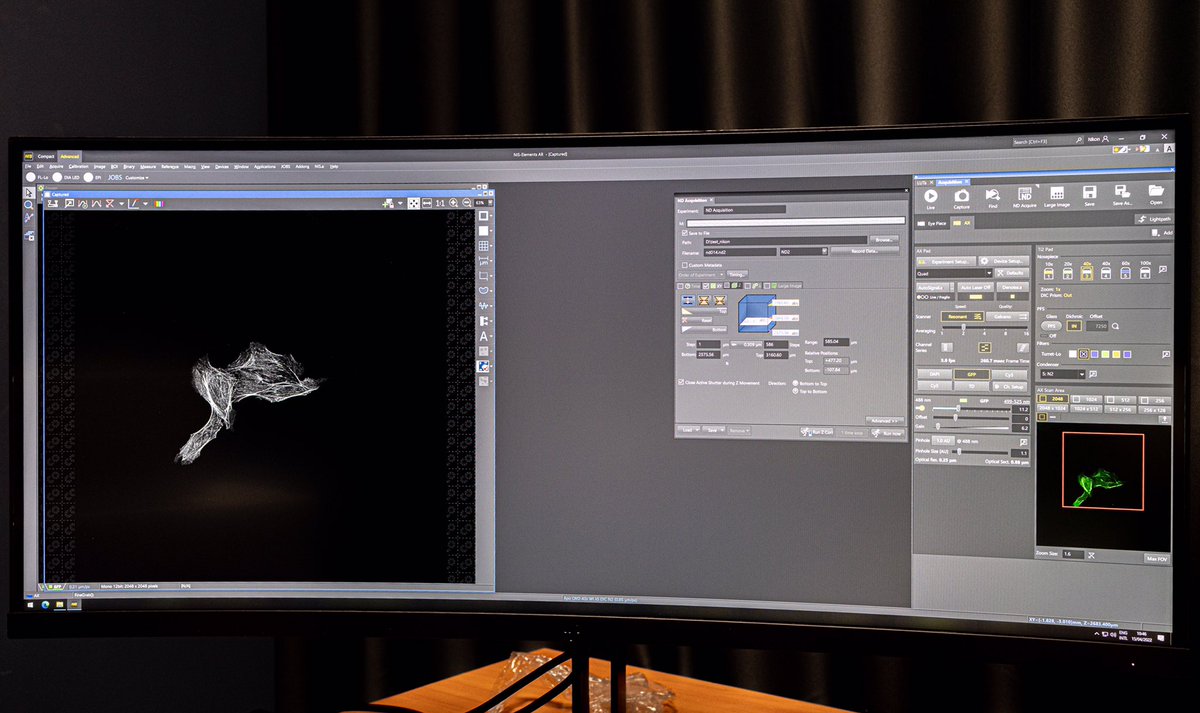The height and width of the screenshot is (713, 1200).
Task: Click the Capture camera icon
Action: coord(961,197)
